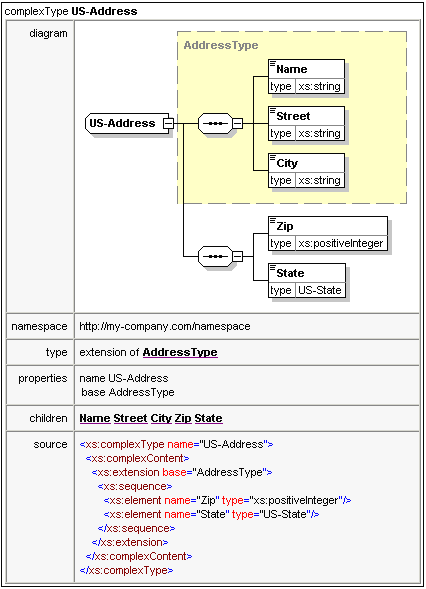The image size is (426, 589).
Task: Collapse the AddressType sequence minus box
Action: click(237, 123)
